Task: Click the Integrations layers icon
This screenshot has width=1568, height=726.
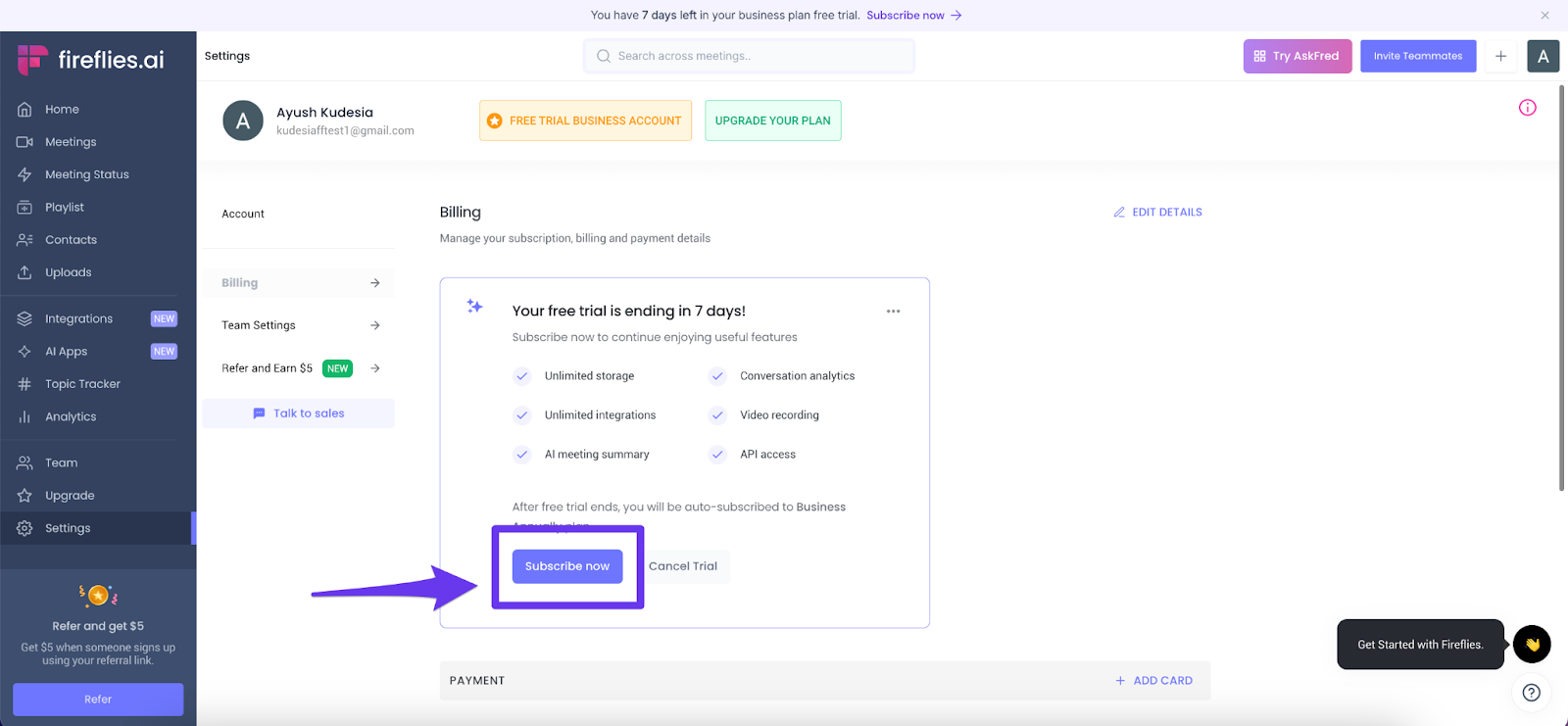Action: click(24, 318)
